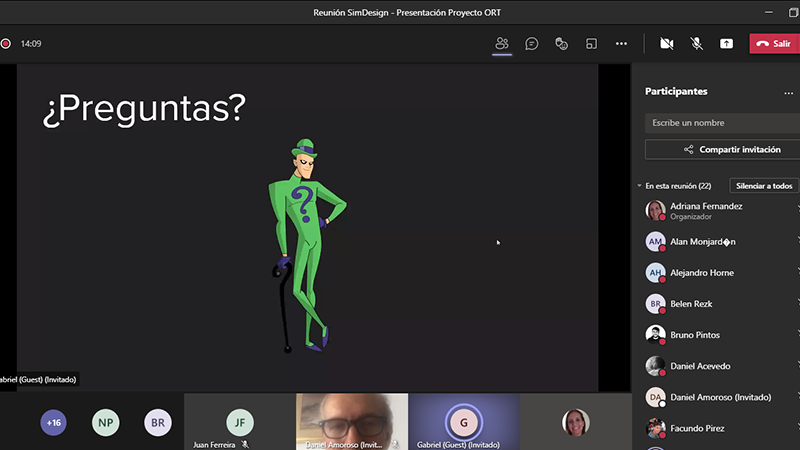This screenshot has width=800, height=450.
Task: Open the rooms icon in toolbar
Action: click(591, 44)
